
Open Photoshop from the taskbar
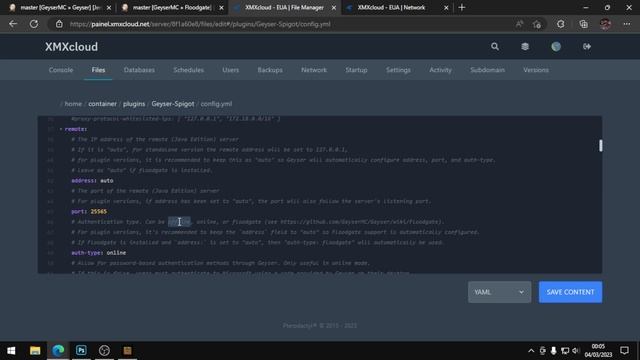(81, 350)
